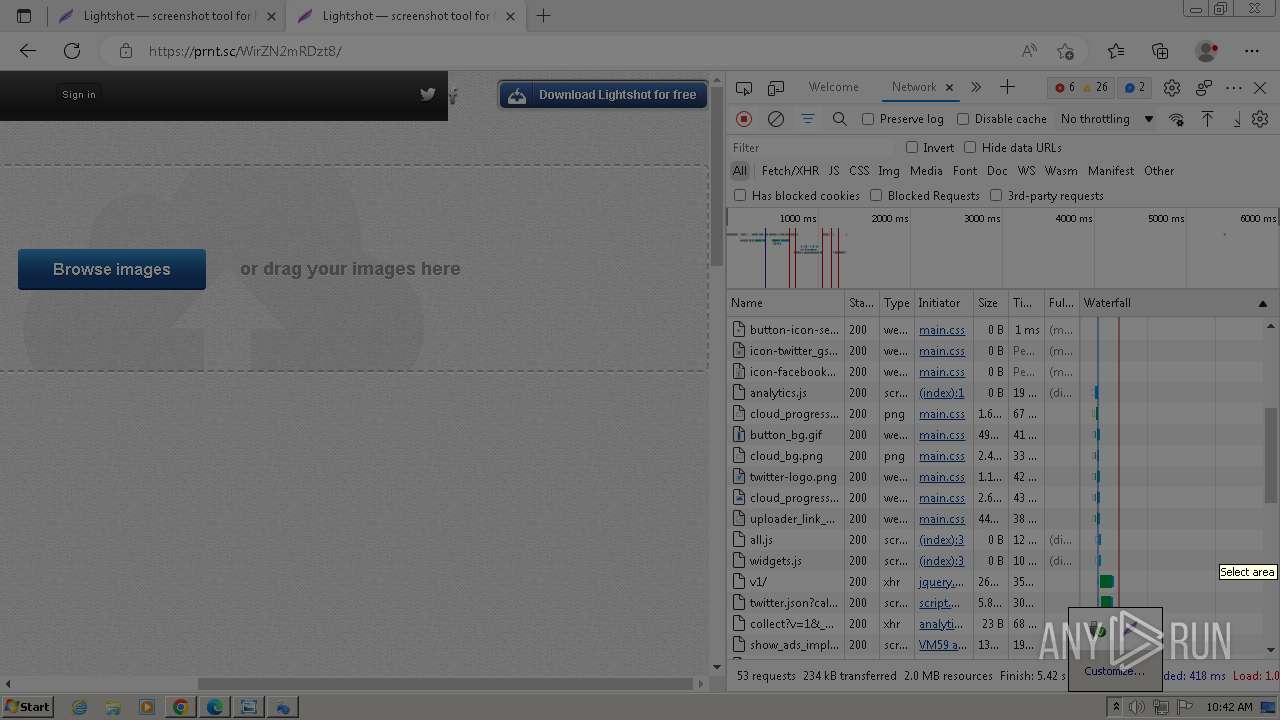Open the Favorites list icon
The image size is (1280, 720).
click(x=1116, y=51)
